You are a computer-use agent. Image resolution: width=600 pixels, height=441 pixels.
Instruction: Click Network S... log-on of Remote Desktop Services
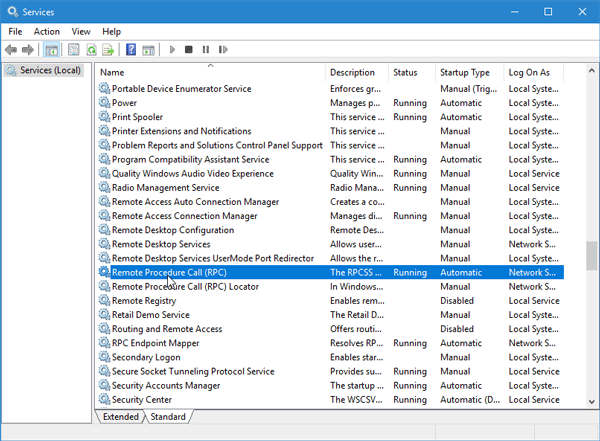pyautogui.click(x=532, y=244)
